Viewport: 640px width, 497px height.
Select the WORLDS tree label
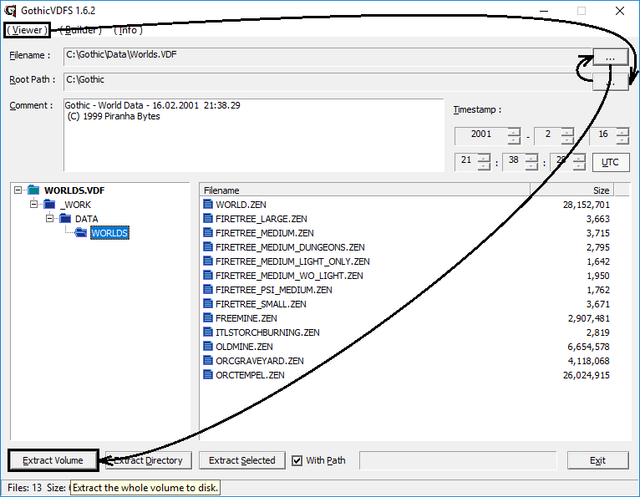[x=109, y=233]
